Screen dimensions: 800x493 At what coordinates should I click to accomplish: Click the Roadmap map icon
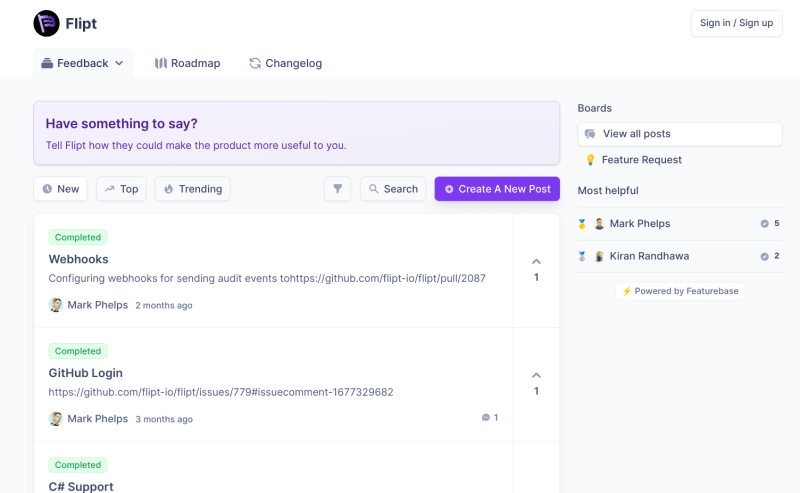[x=161, y=63]
